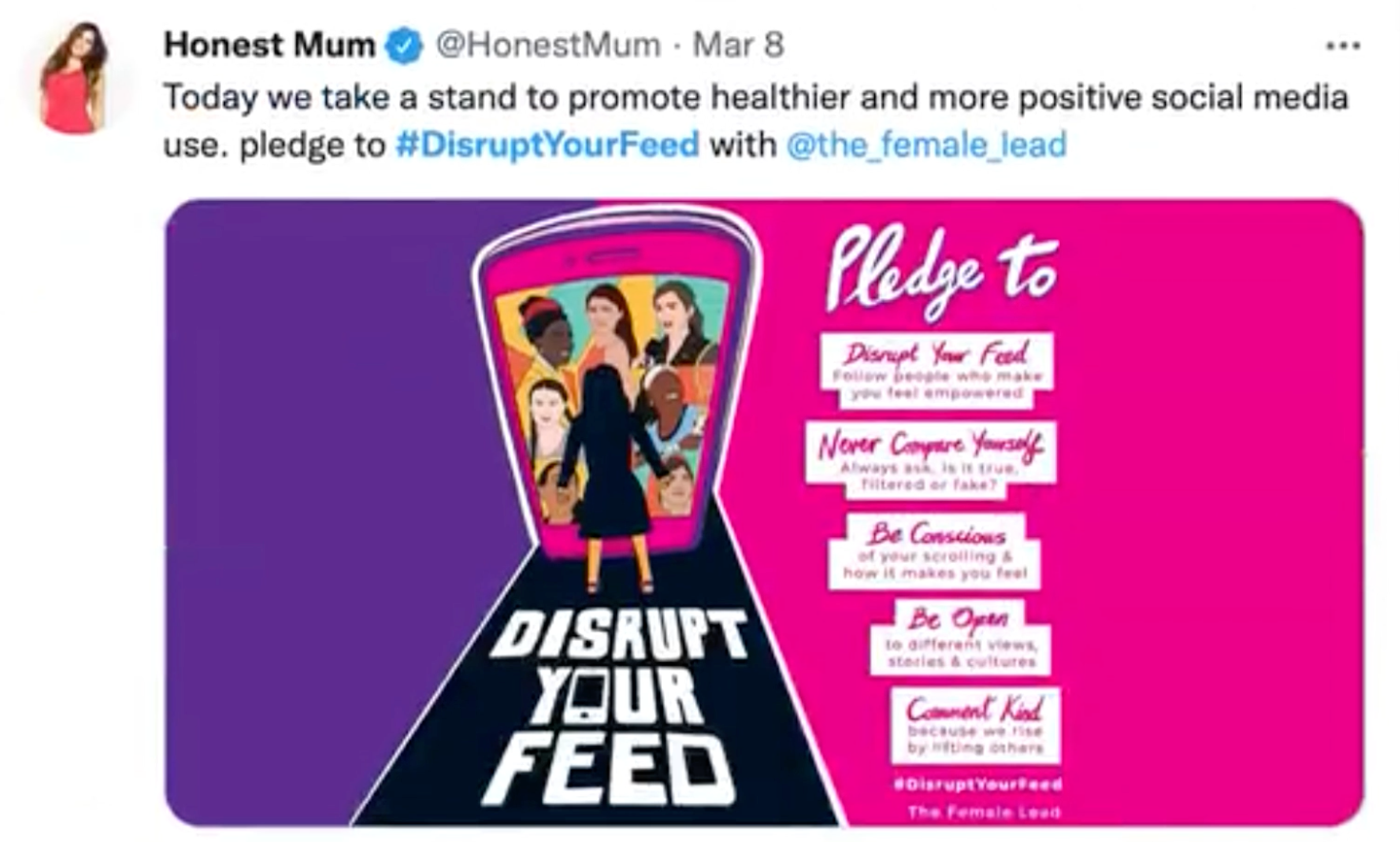Click the Honest Mum display name
Screen dimensions: 1400x842
point(270,45)
